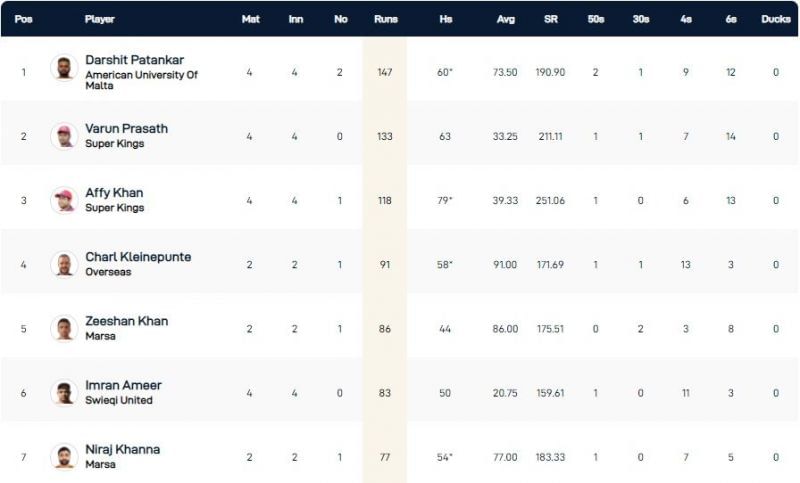Viewport: 800px width, 483px height.
Task: Click Affy Khan's avatar icon
Action: (x=64, y=200)
